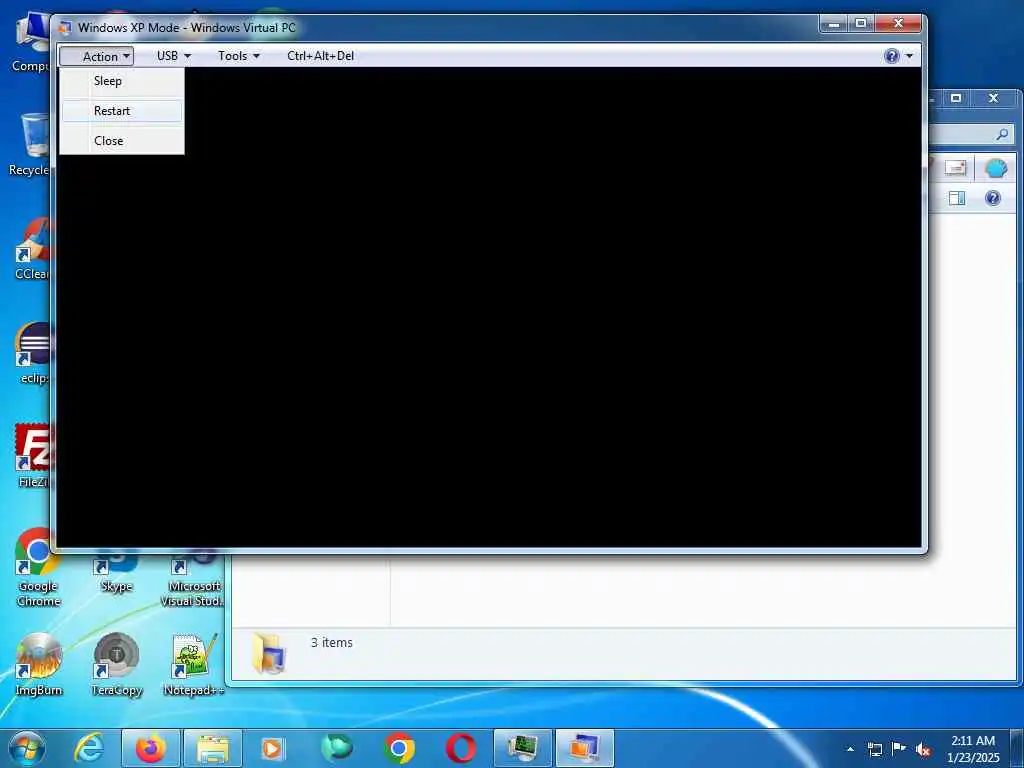
Task: Expand the arrow beside the help icon
Action: click(x=910, y=56)
